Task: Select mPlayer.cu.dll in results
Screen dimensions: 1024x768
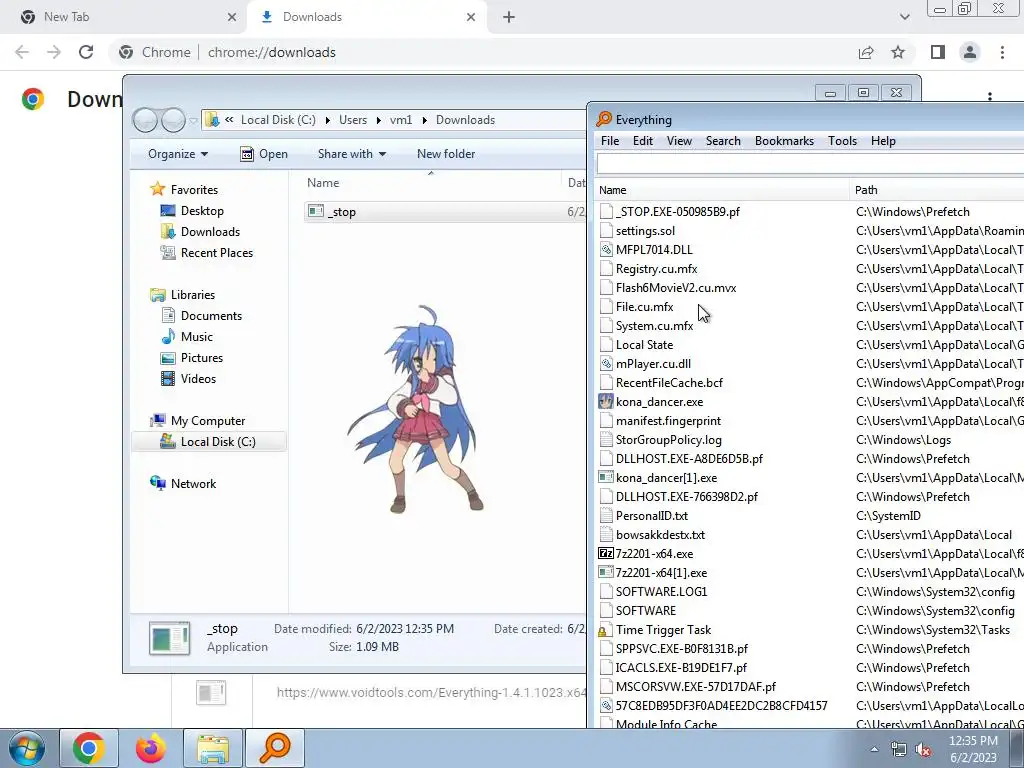Action: [653, 364]
